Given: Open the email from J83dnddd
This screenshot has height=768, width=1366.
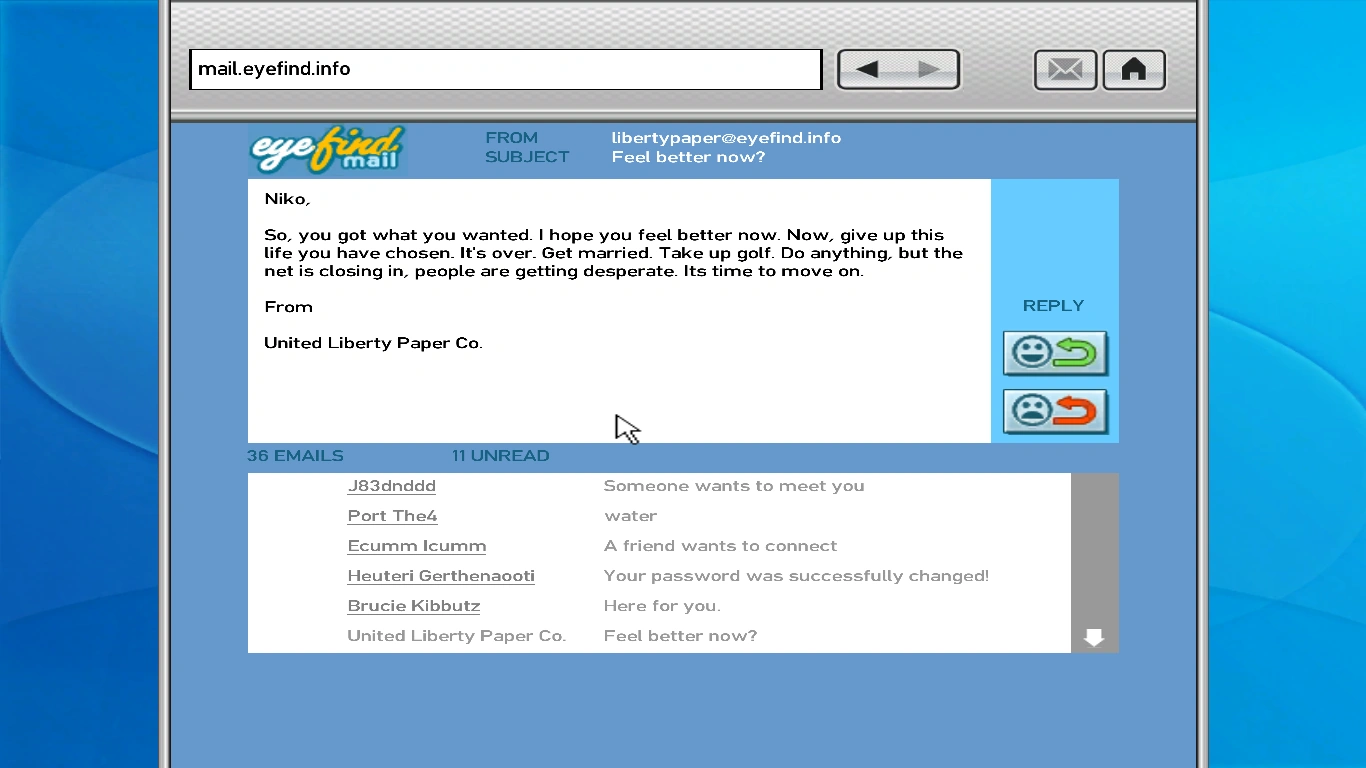Looking at the screenshot, I should pyautogui.click(x=392, y=486).
